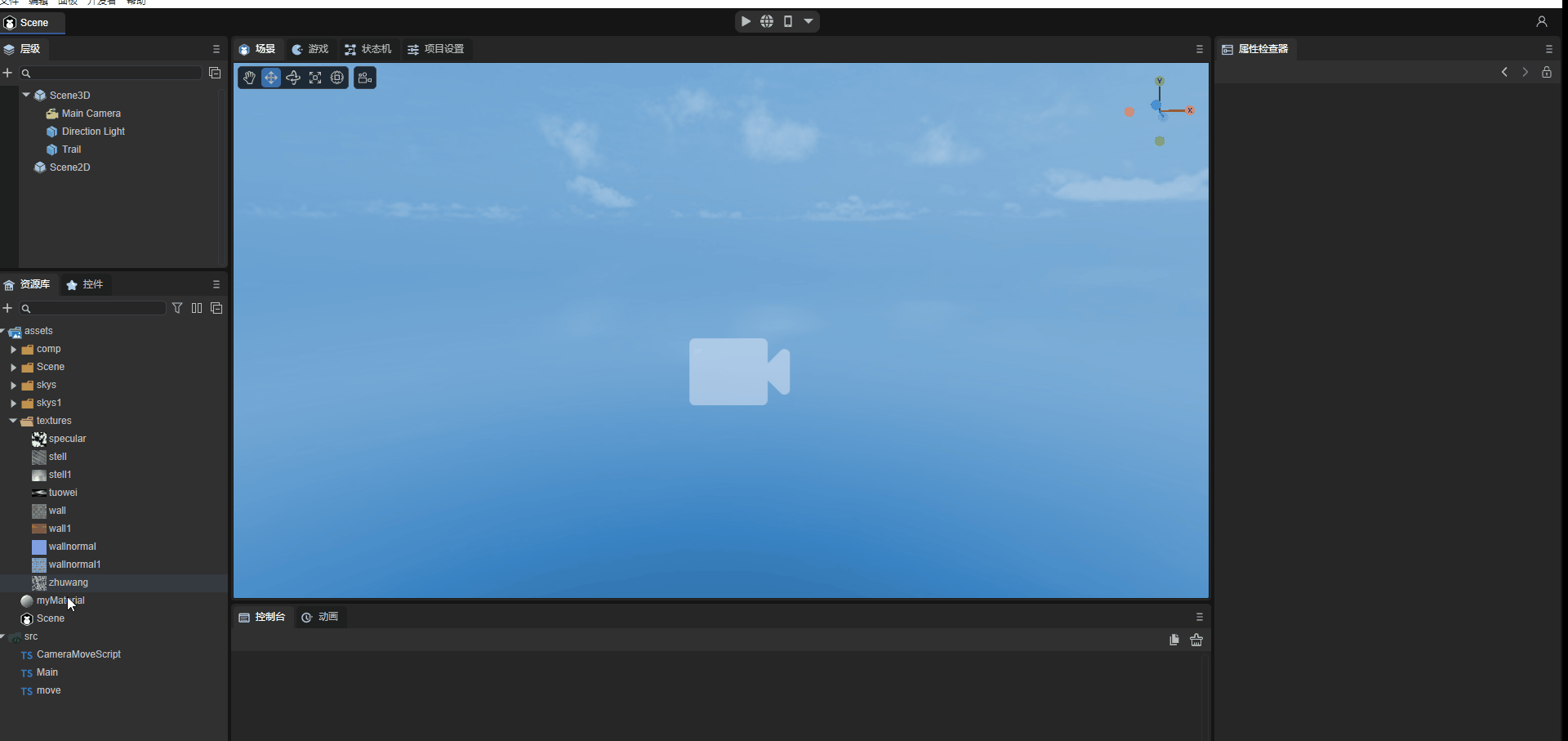Select Direction Light in the hierarchy

tap(93, 132)
